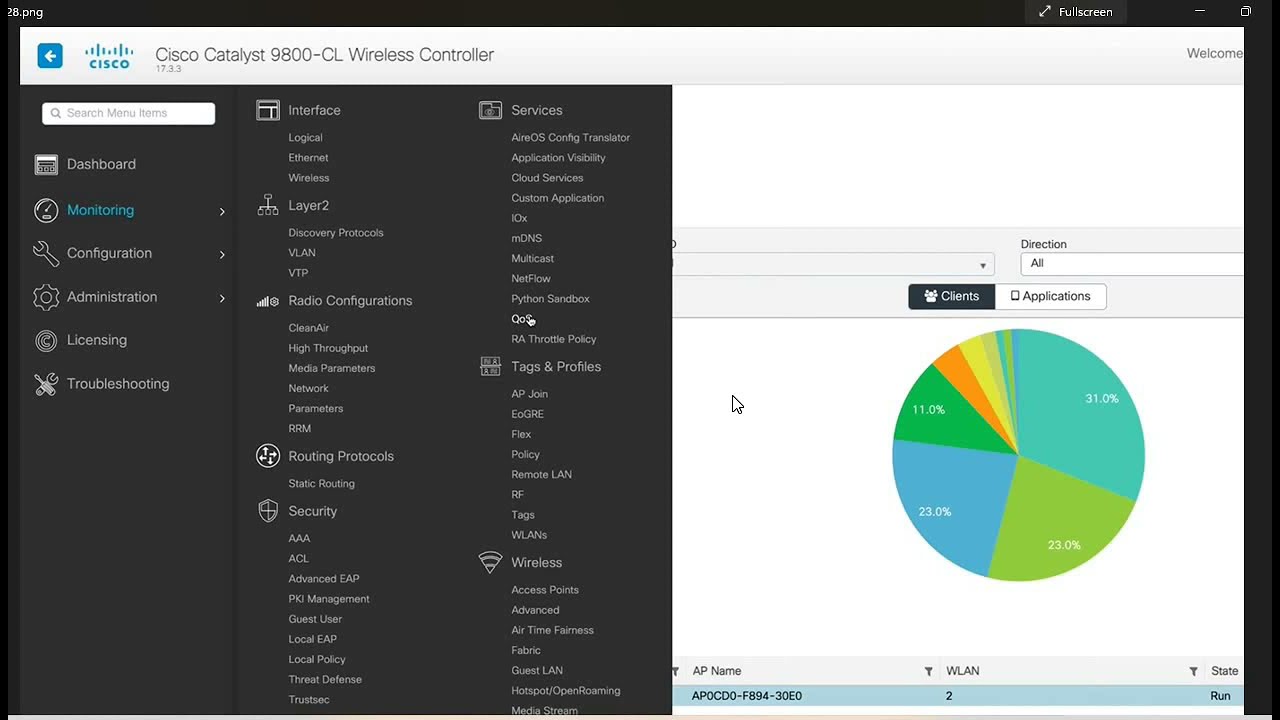Open Discovery Protocols under Layer2
Screen dimensions: 1280x720
pyautogui.click(x=336, y=233)
